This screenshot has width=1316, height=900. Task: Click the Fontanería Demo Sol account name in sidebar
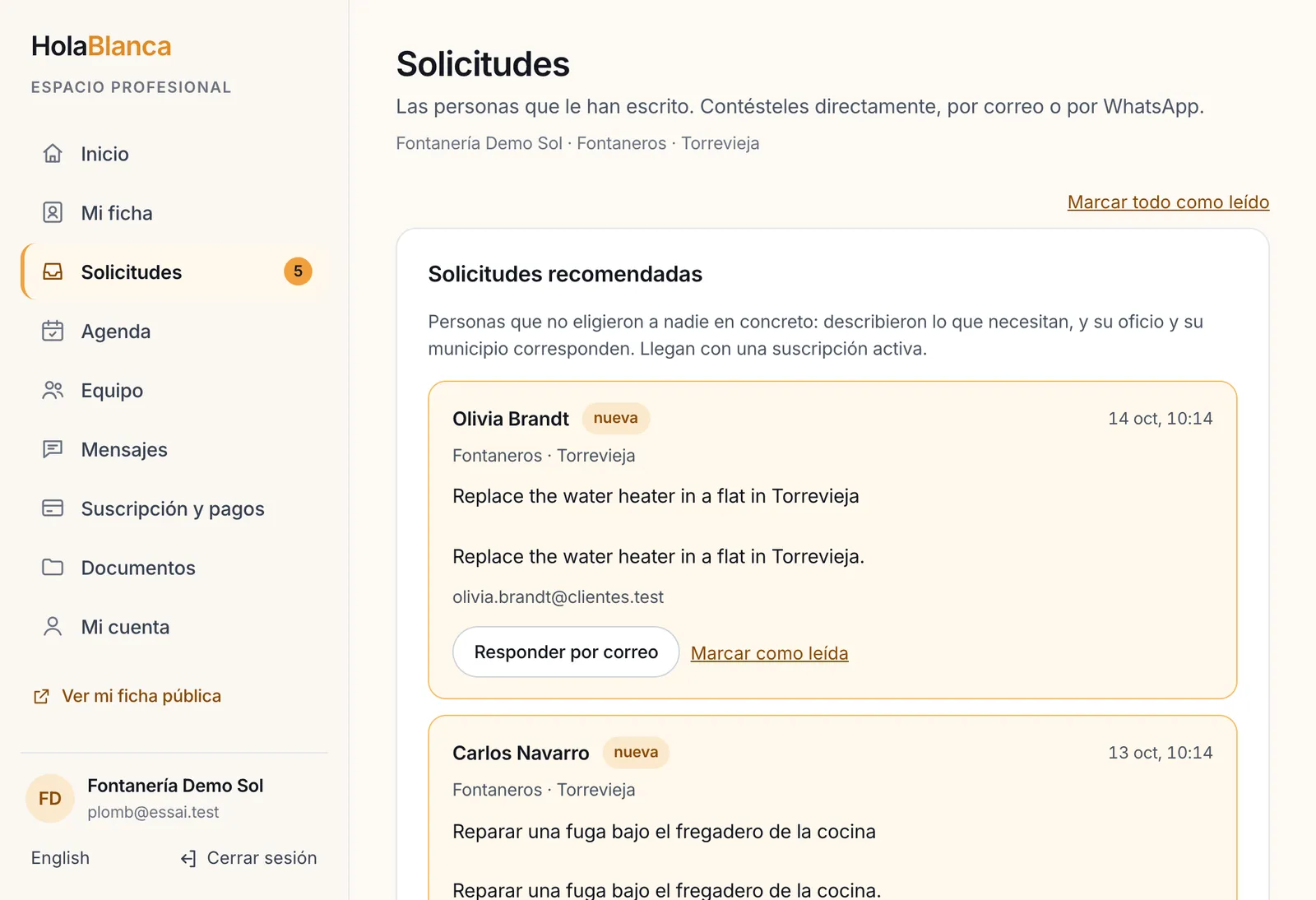point(175,786)
